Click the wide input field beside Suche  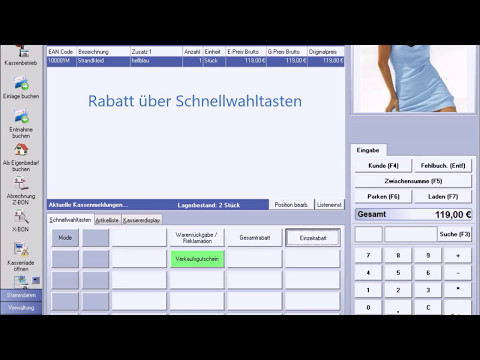411,234
